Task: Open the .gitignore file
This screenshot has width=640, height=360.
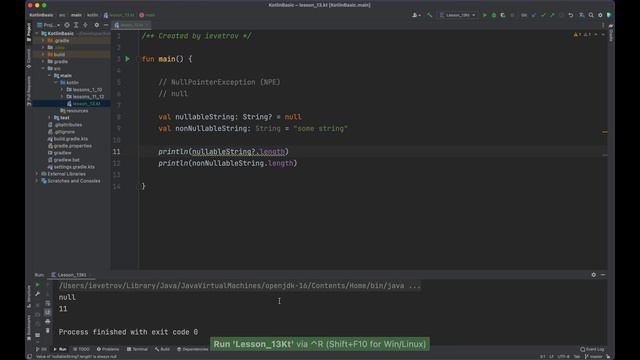Action: tap(61, 132)
